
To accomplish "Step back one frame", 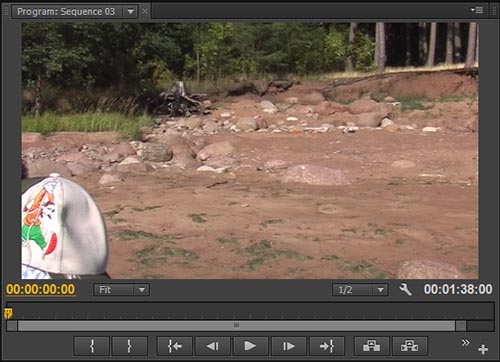I will [212, 346].
